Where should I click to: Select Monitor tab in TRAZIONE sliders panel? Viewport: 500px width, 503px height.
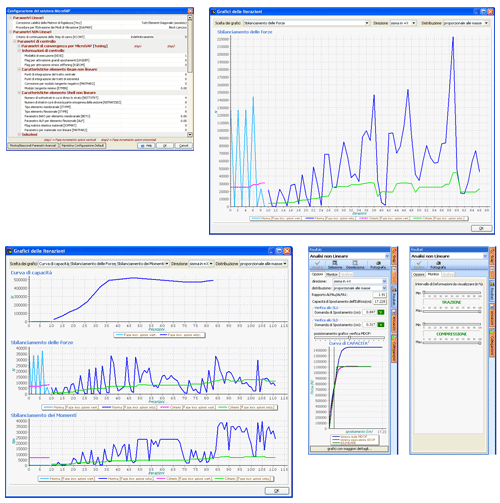click(433, 274)
